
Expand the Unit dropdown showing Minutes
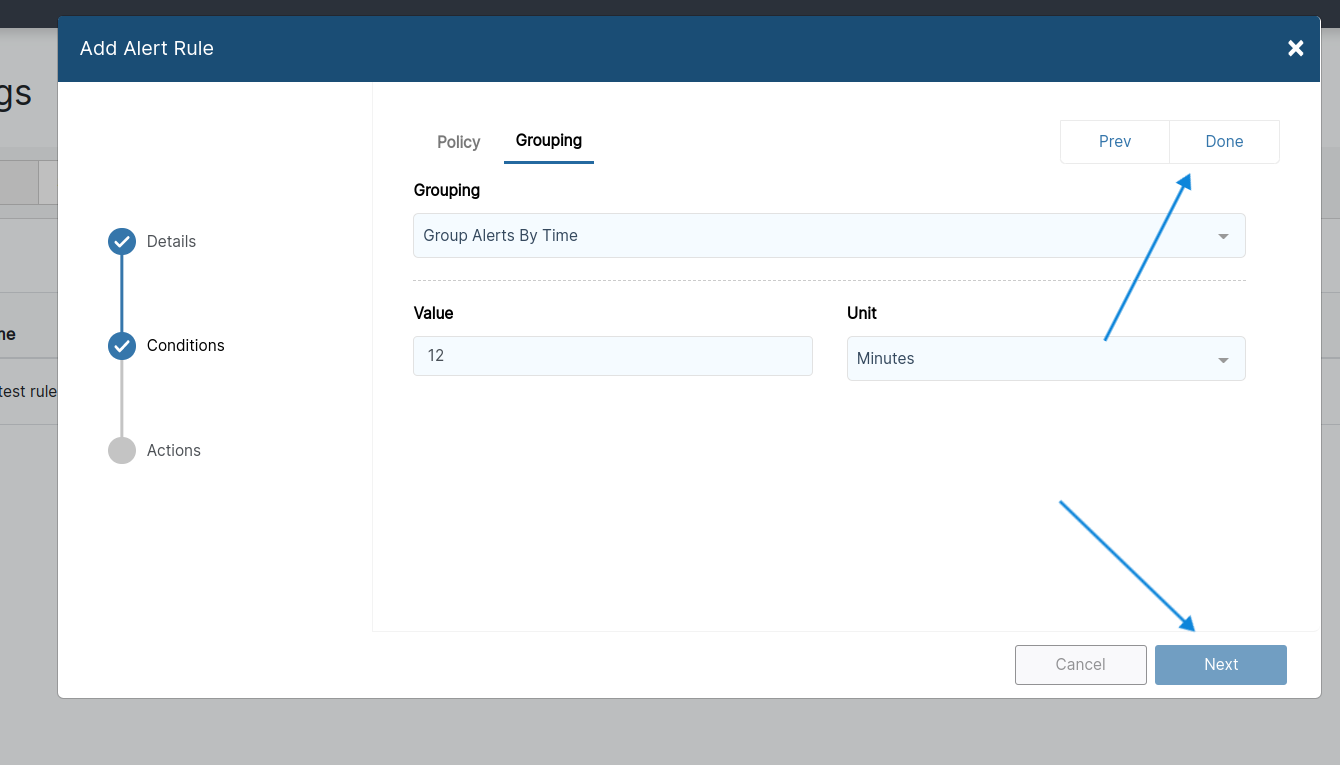[1046, 358]
